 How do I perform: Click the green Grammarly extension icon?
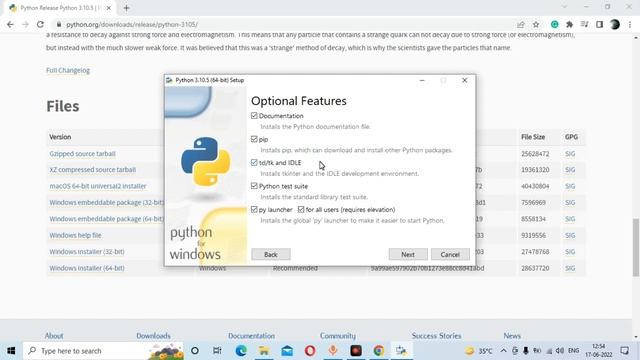click(554, 24)
